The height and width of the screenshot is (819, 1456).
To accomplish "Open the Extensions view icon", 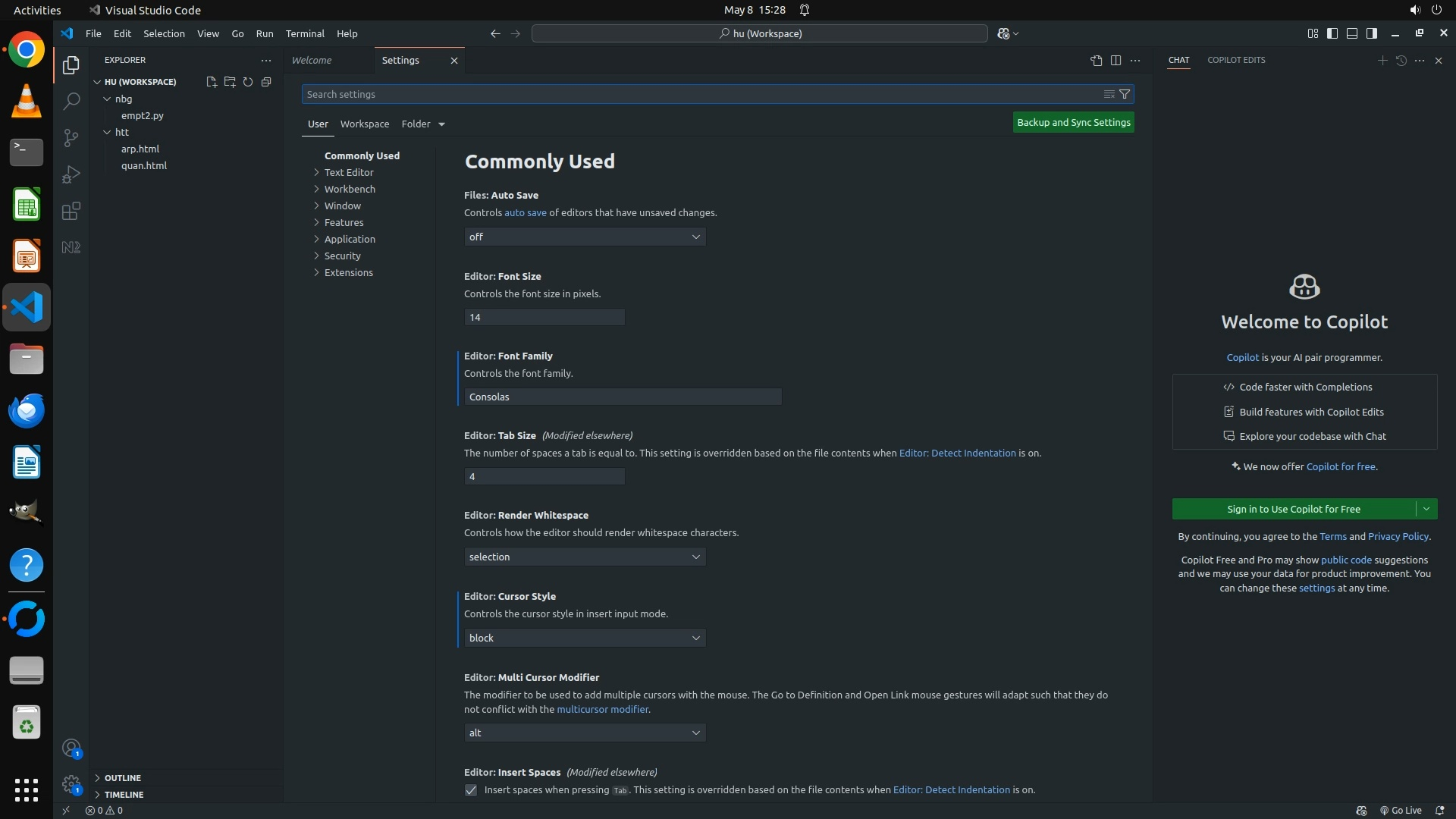I will tap(71, 211).
